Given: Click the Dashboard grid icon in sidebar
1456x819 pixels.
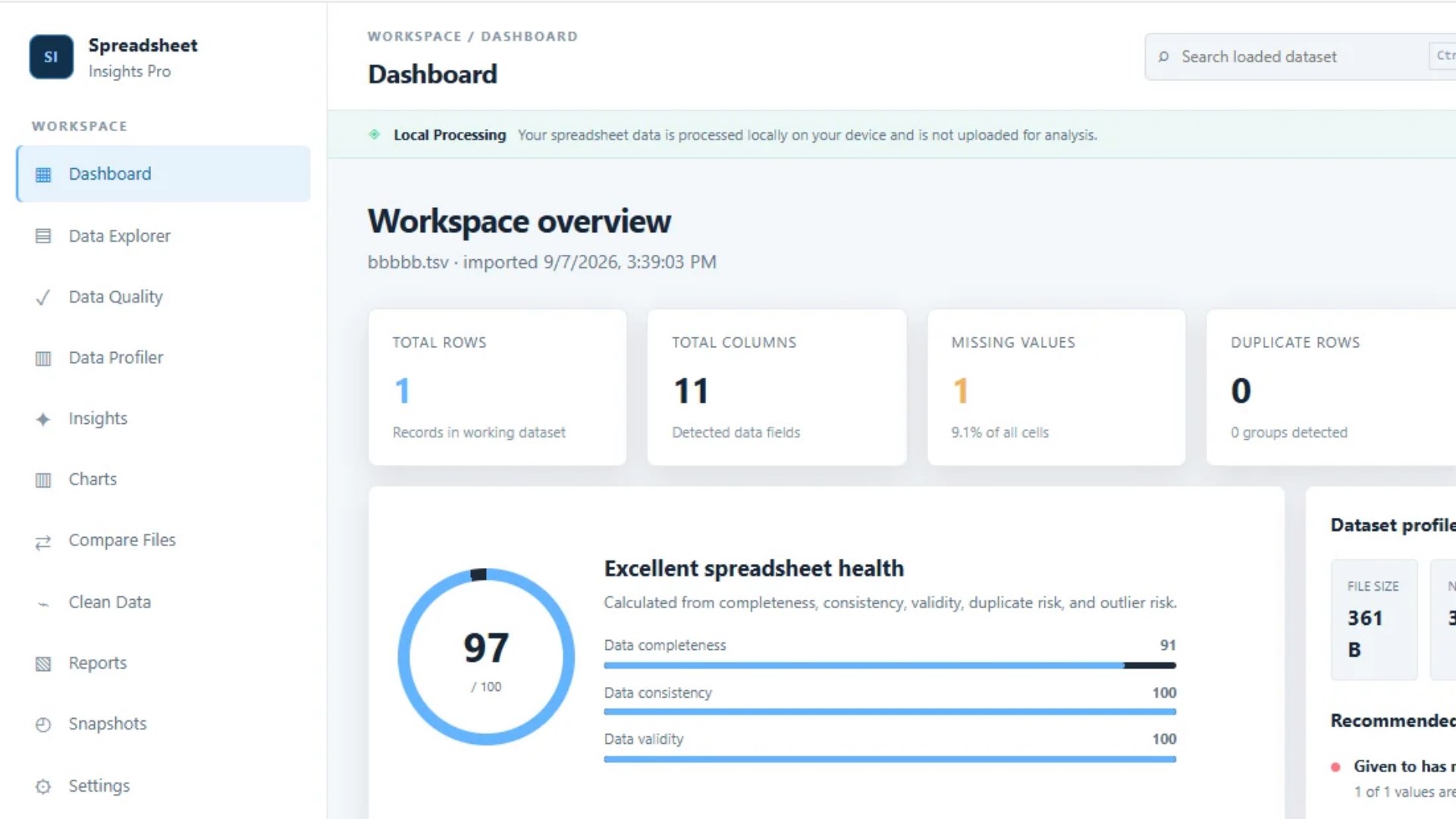Looking at the screenshot, I should coord(43,174).
